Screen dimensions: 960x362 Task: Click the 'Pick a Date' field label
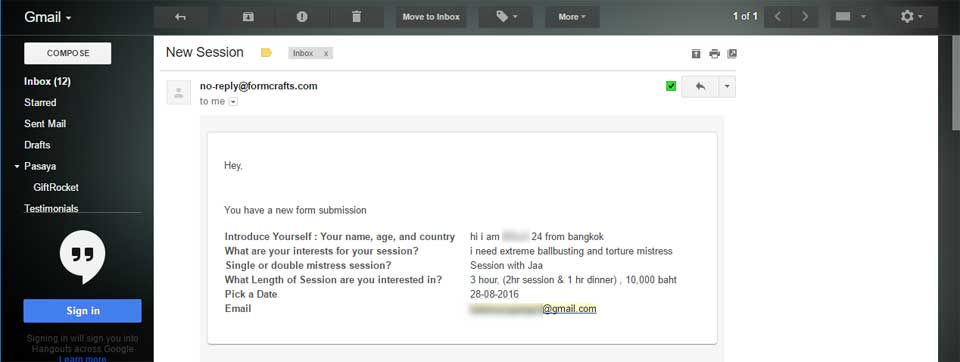251,294
